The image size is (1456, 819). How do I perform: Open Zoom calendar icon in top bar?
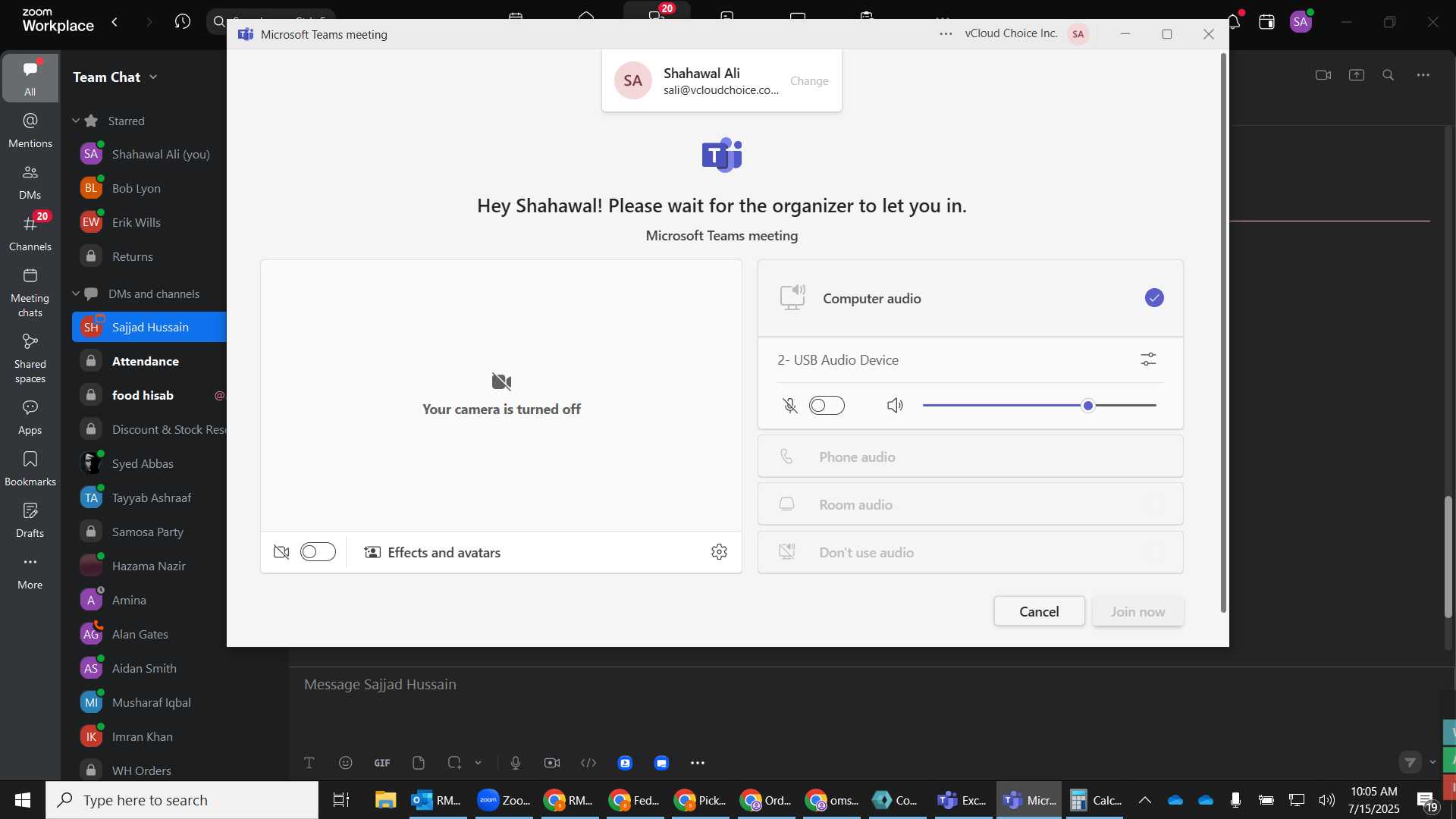point(1266,22)
